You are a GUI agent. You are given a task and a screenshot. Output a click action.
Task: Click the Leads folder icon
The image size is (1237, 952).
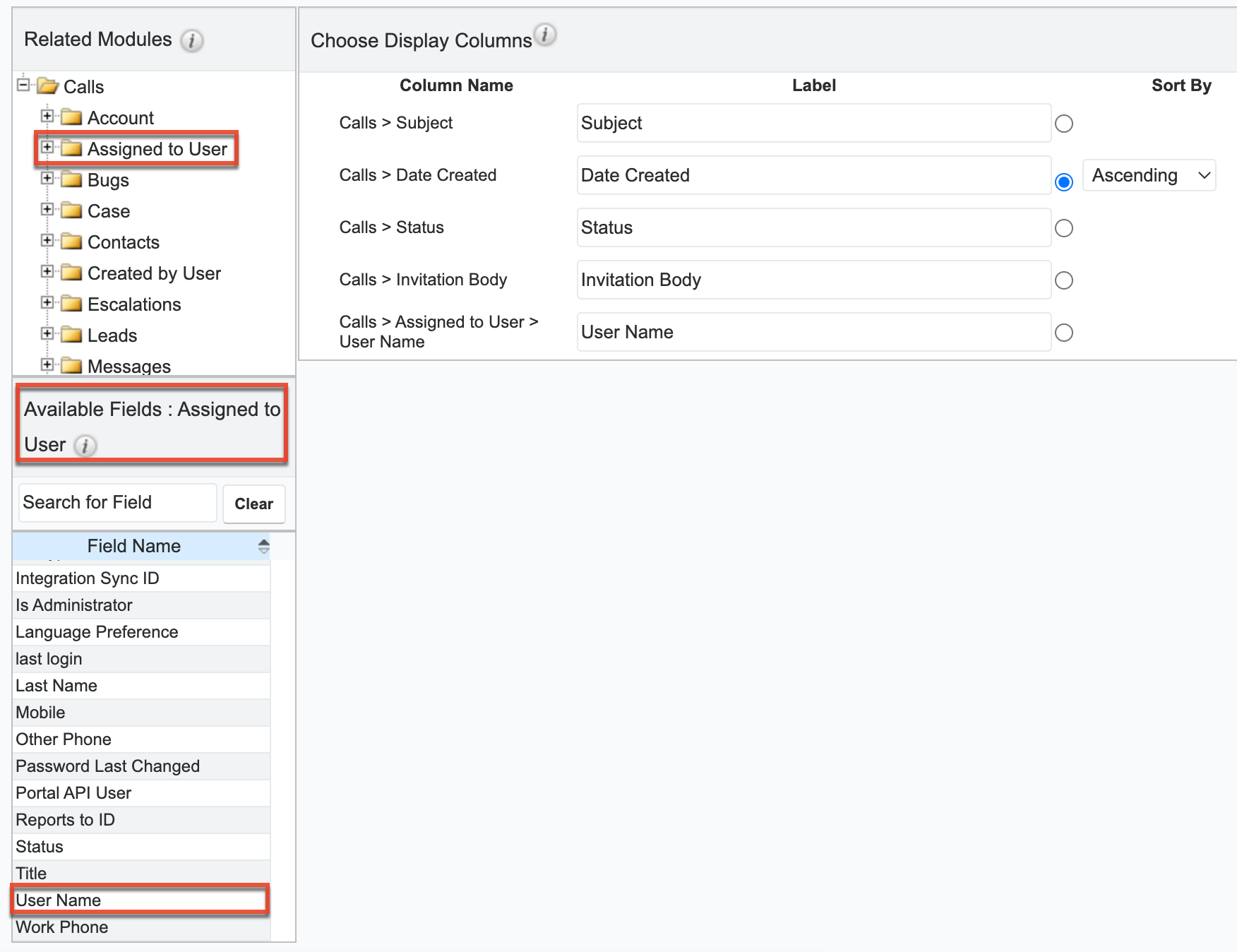coord(71,335)
